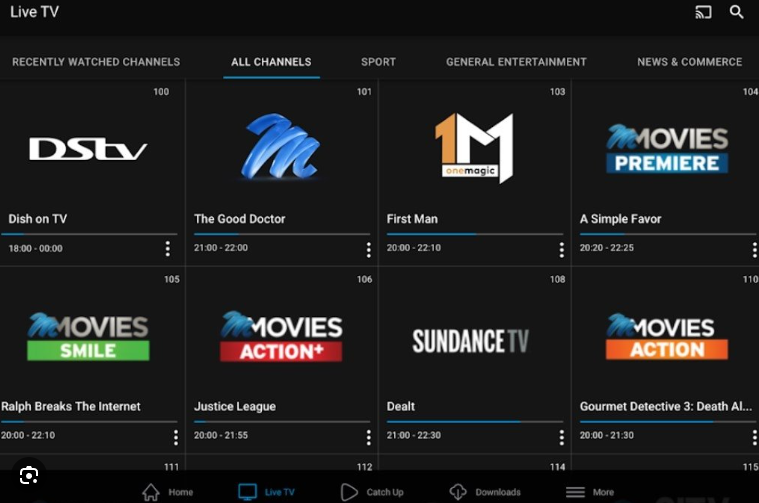Click the First Man progress bar

coord(475,234)
